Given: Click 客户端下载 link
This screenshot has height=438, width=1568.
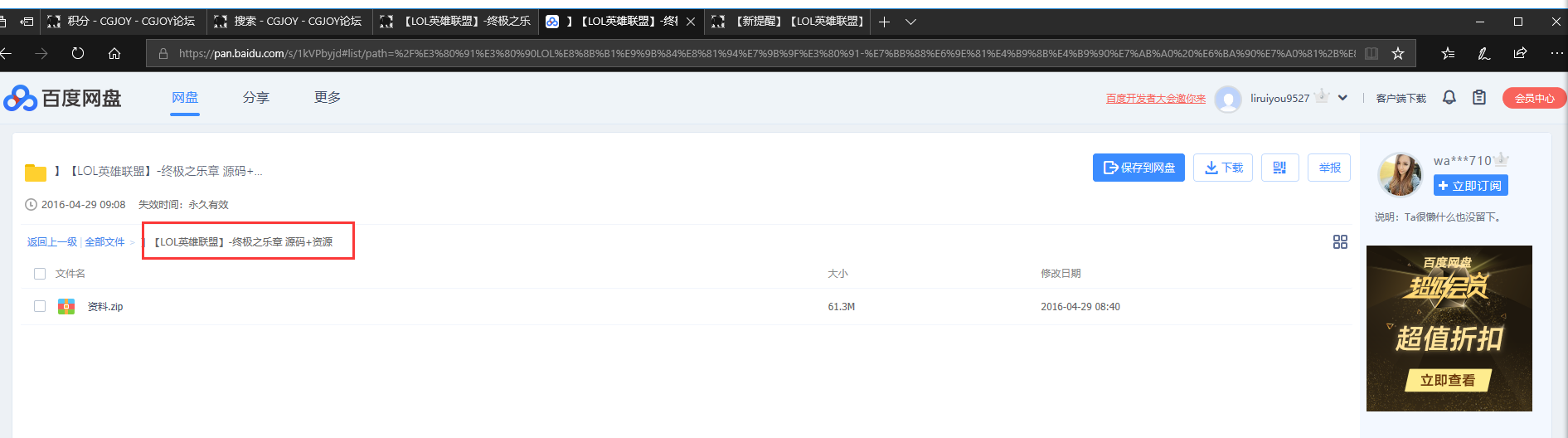Looking at the screenshot, I should point(1401,99).
